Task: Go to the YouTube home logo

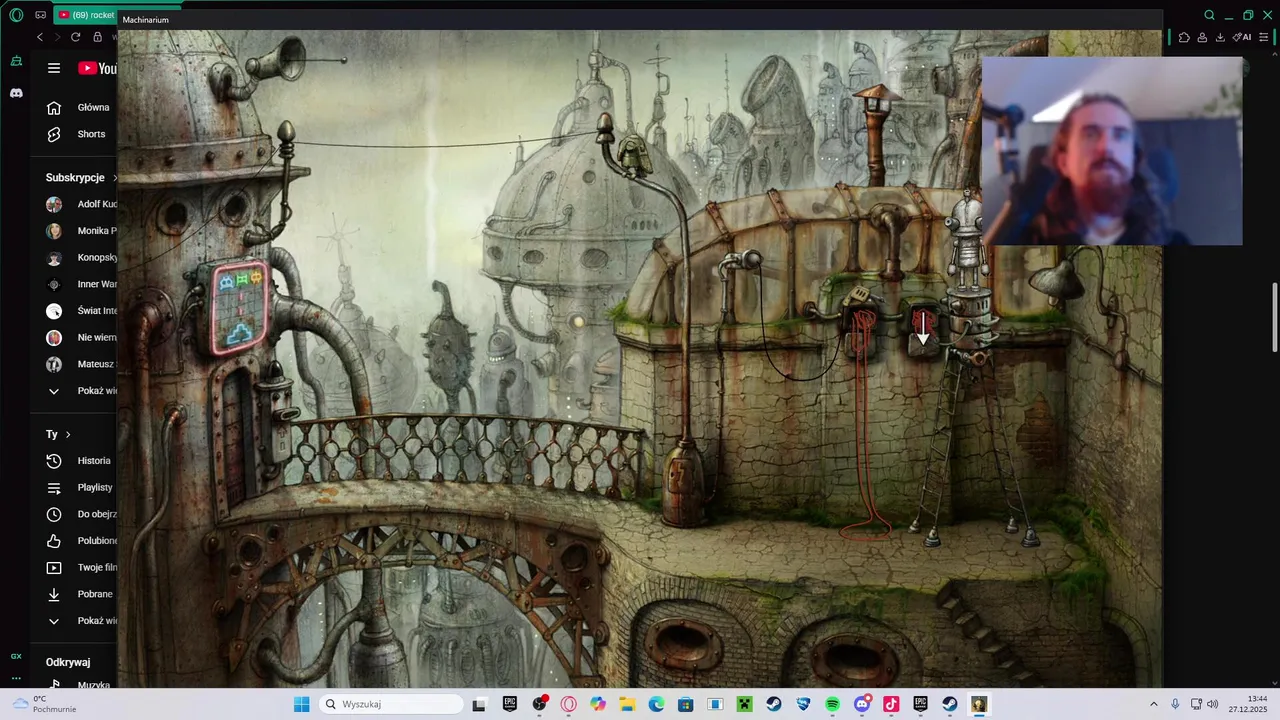Action: point(97,68)
